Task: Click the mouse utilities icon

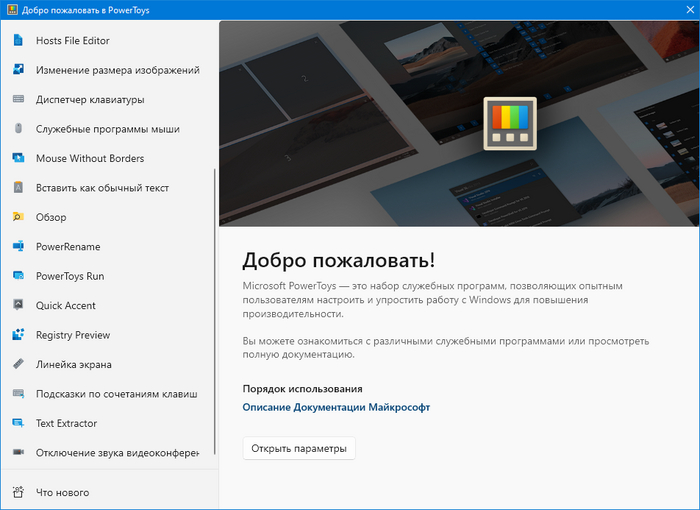Action: 18,129
